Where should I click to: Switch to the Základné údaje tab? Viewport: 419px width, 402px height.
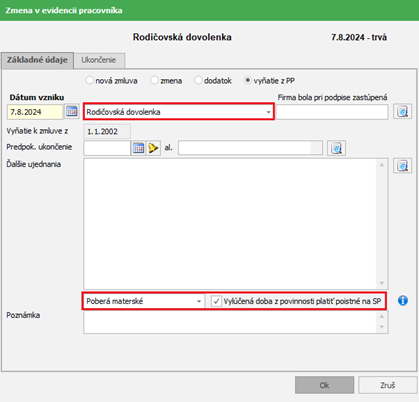(x=37, y=60)
